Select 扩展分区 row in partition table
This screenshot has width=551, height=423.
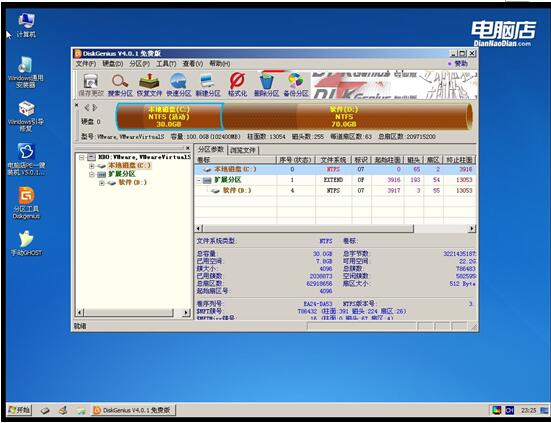[335, 180]
